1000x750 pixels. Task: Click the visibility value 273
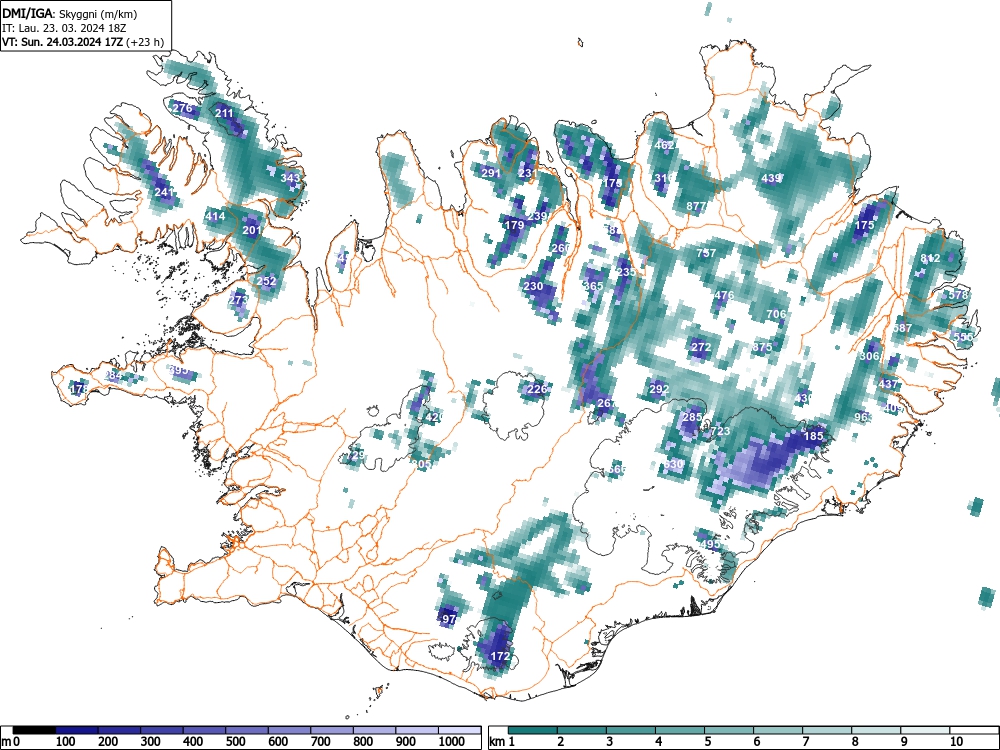click(x=238, y=299)
